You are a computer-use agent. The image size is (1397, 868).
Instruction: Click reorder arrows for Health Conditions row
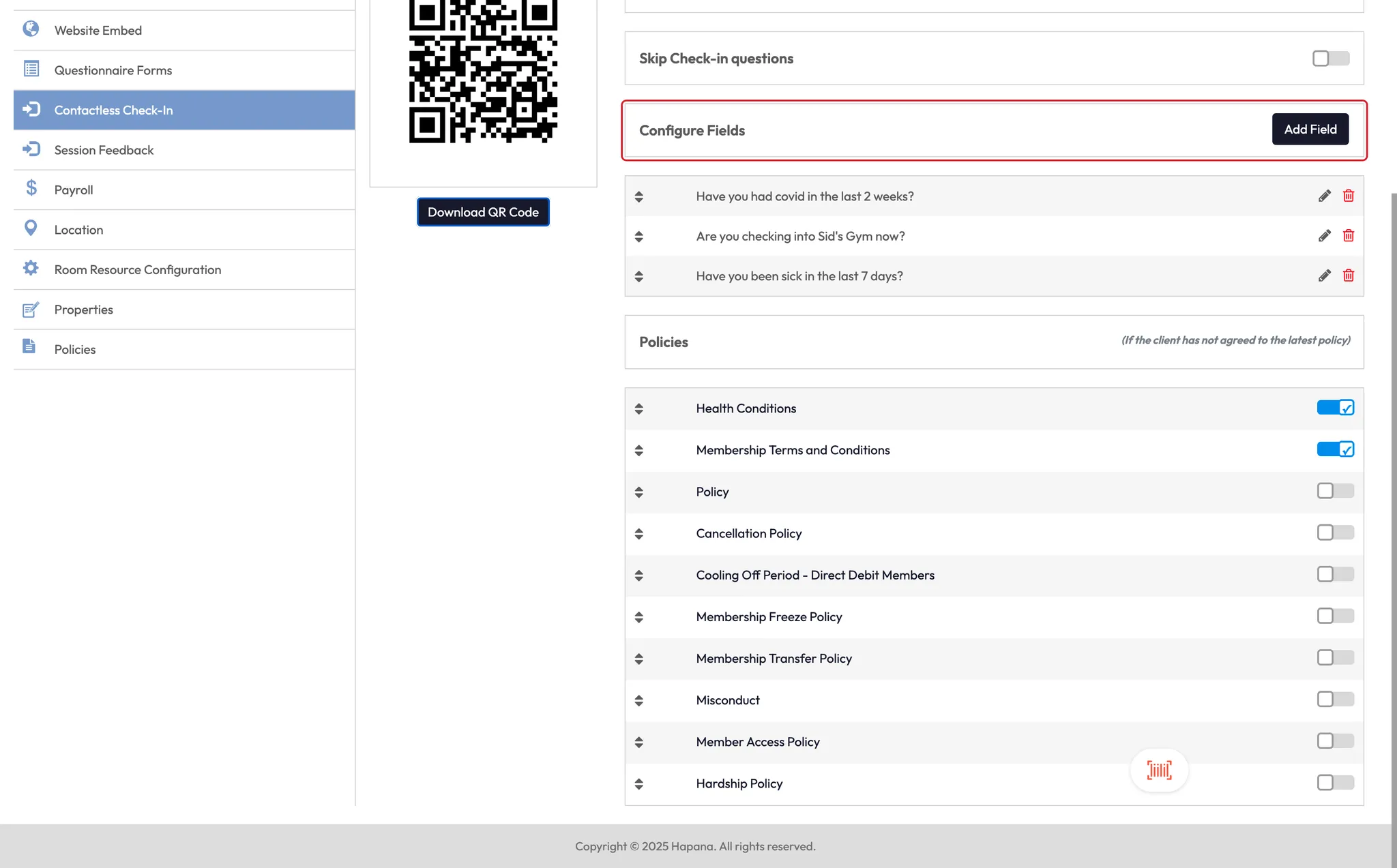pyautogui.click(x=638, y=408)
